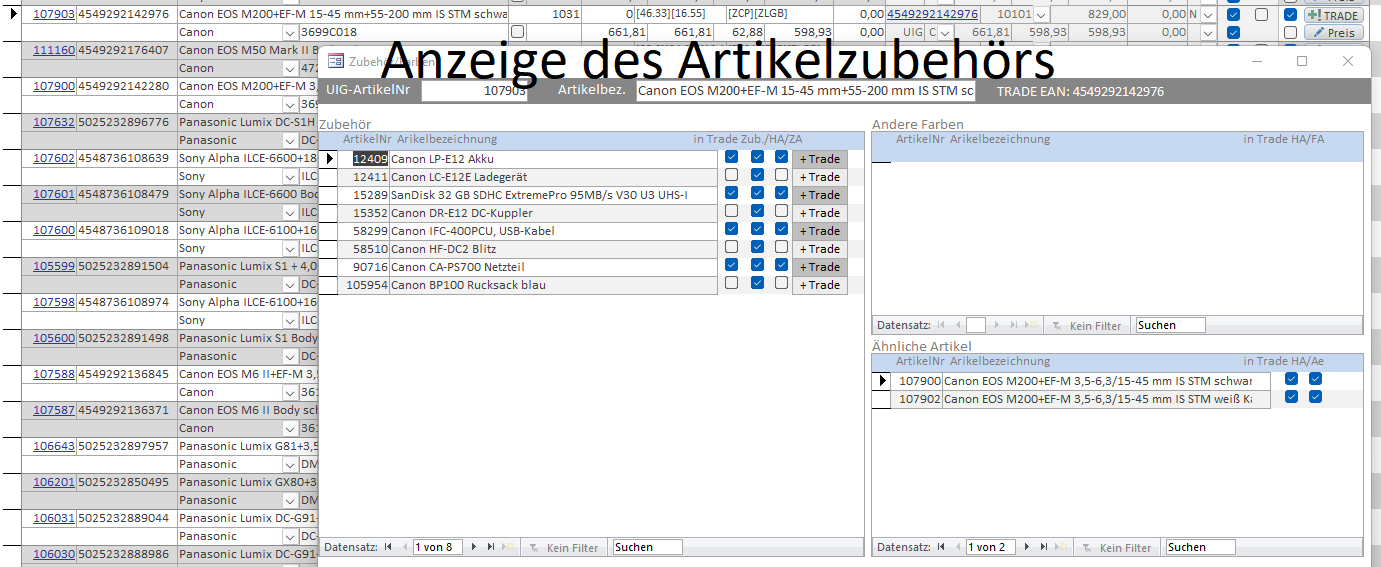Go to first record in Ähnliche Artikel navigation

[942, 547]
